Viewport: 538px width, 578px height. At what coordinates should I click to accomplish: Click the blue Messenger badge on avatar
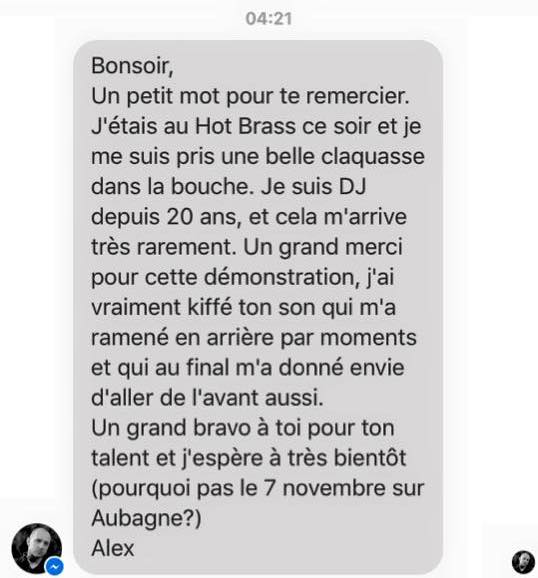tap(54, 566)
